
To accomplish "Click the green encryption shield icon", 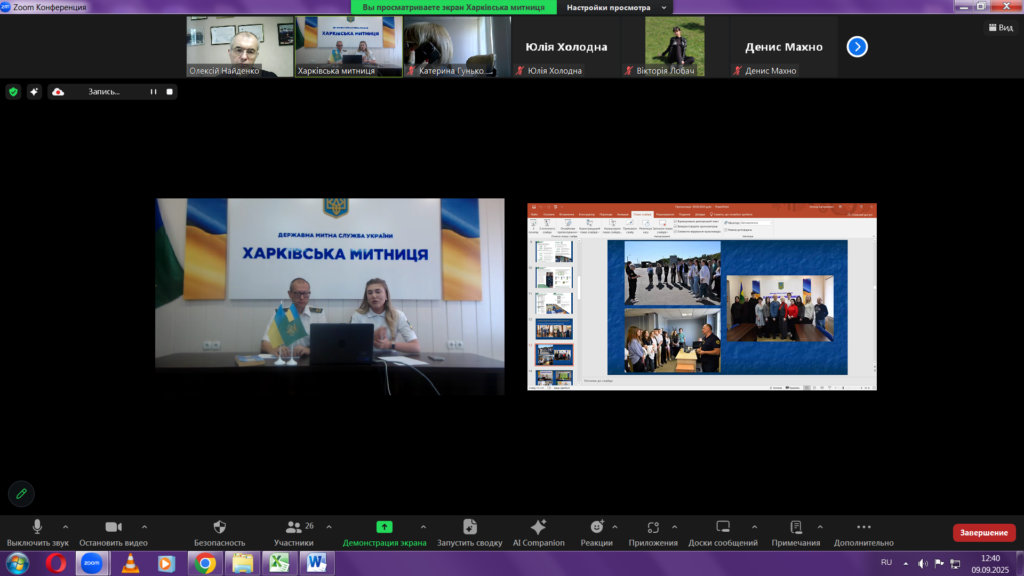I will (13, 91).
